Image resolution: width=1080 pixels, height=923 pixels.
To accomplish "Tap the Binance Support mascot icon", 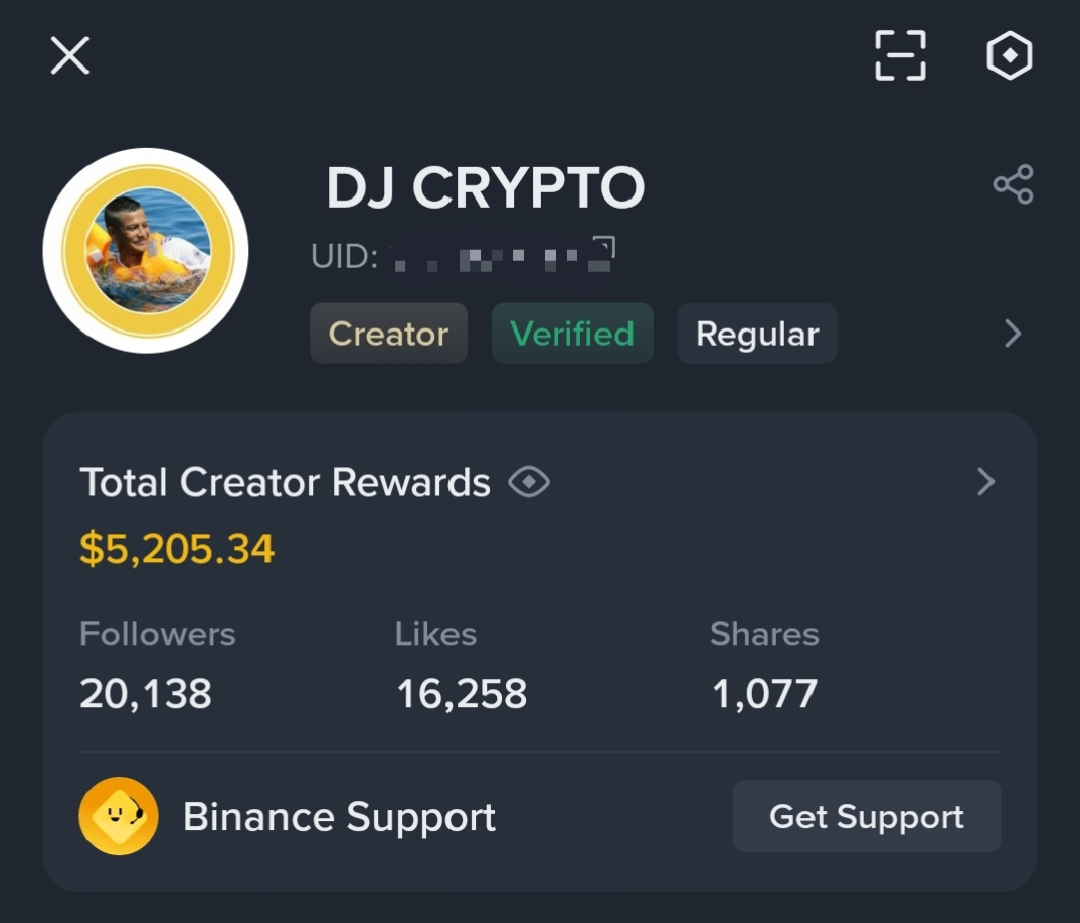I will (118, 816).
